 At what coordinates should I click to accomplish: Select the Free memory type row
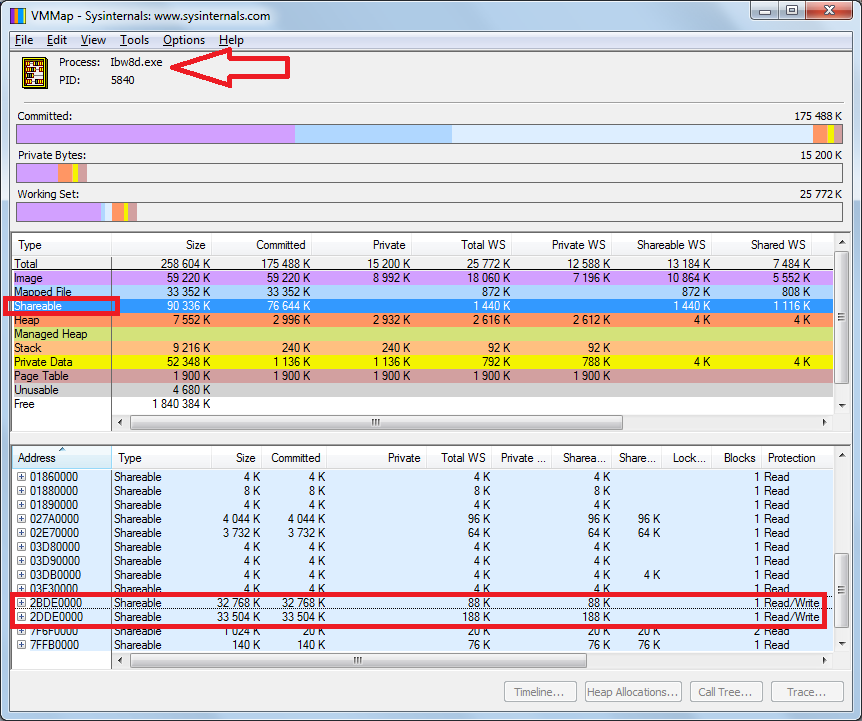(422, 404)
